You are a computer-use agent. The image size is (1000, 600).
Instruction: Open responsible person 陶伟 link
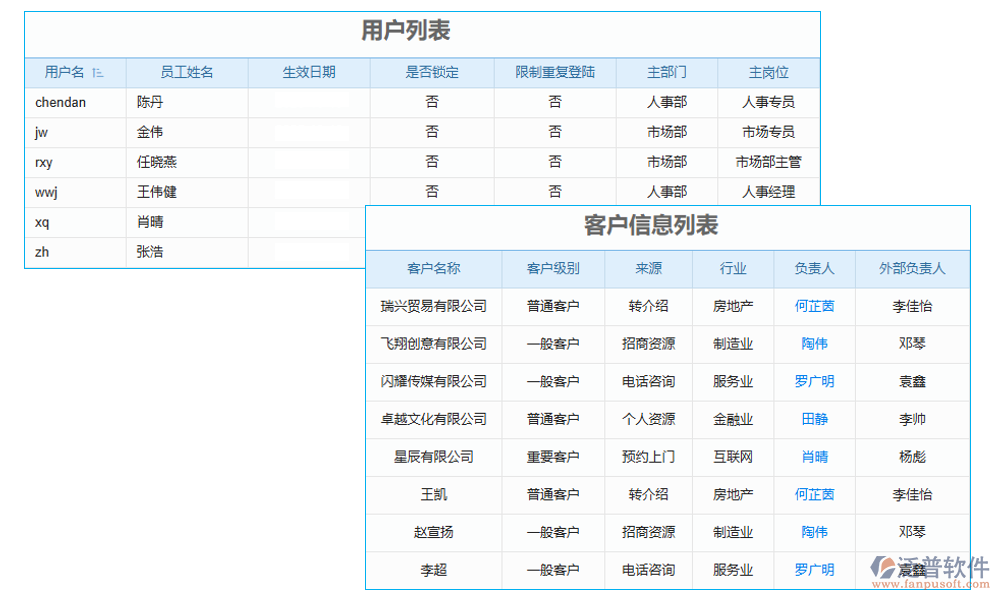point(814,344)
